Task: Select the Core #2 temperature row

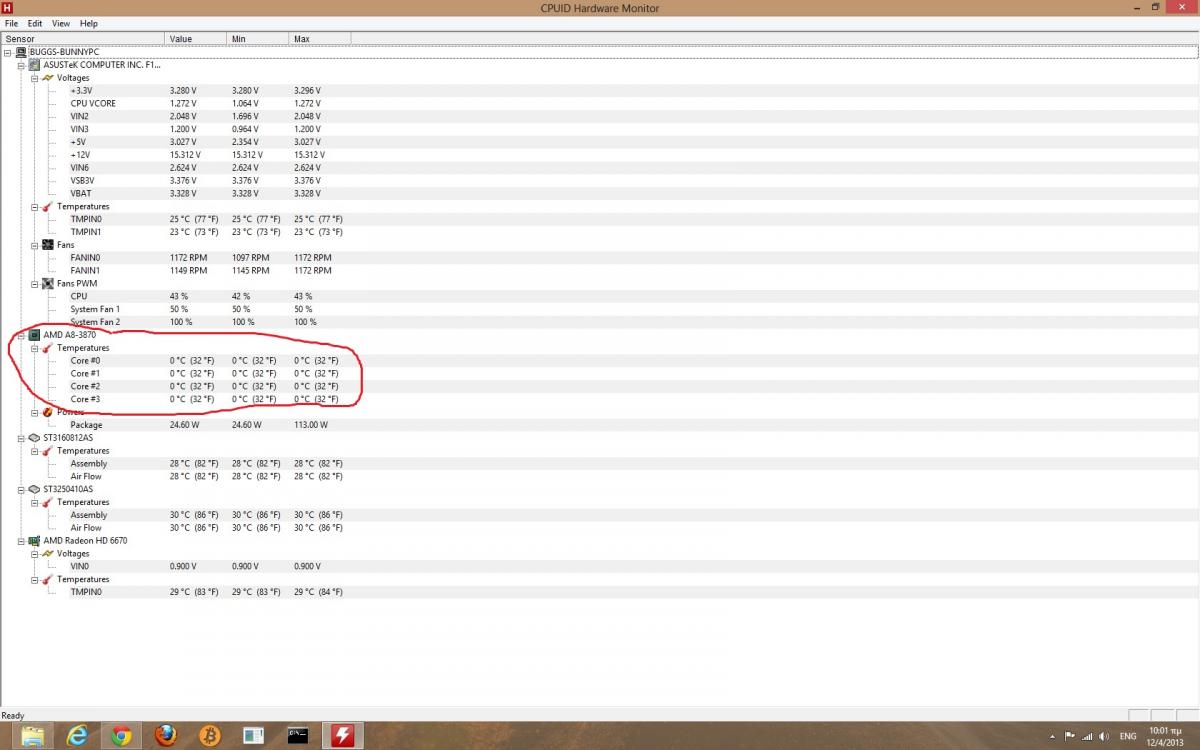Action: tap(600, 386)
